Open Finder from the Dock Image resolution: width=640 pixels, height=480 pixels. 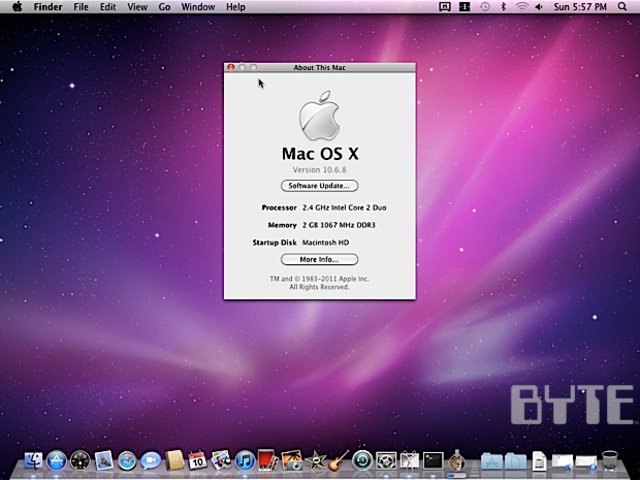(x=33, y=461)
